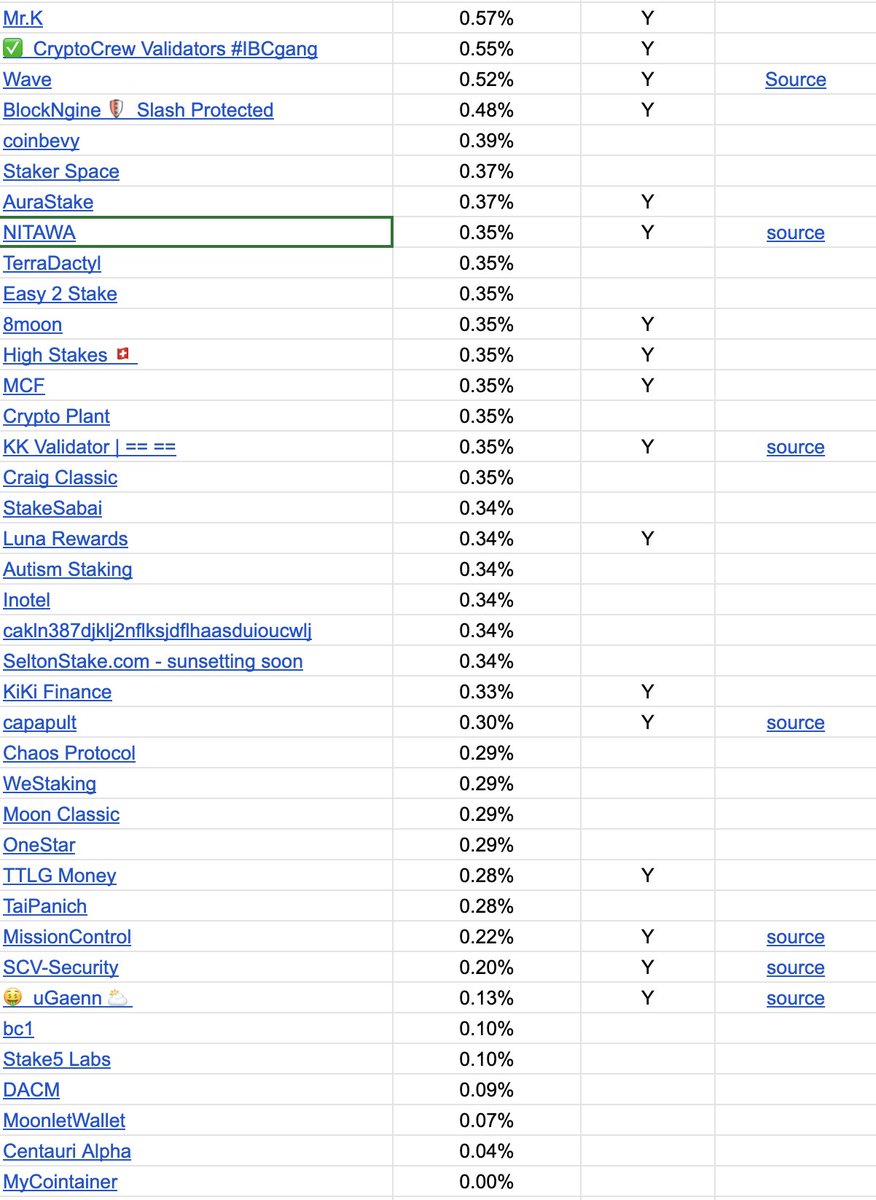Open source link in uGaenn row
The width and height of the screenshot is (876, 1200).
[795, 998]
